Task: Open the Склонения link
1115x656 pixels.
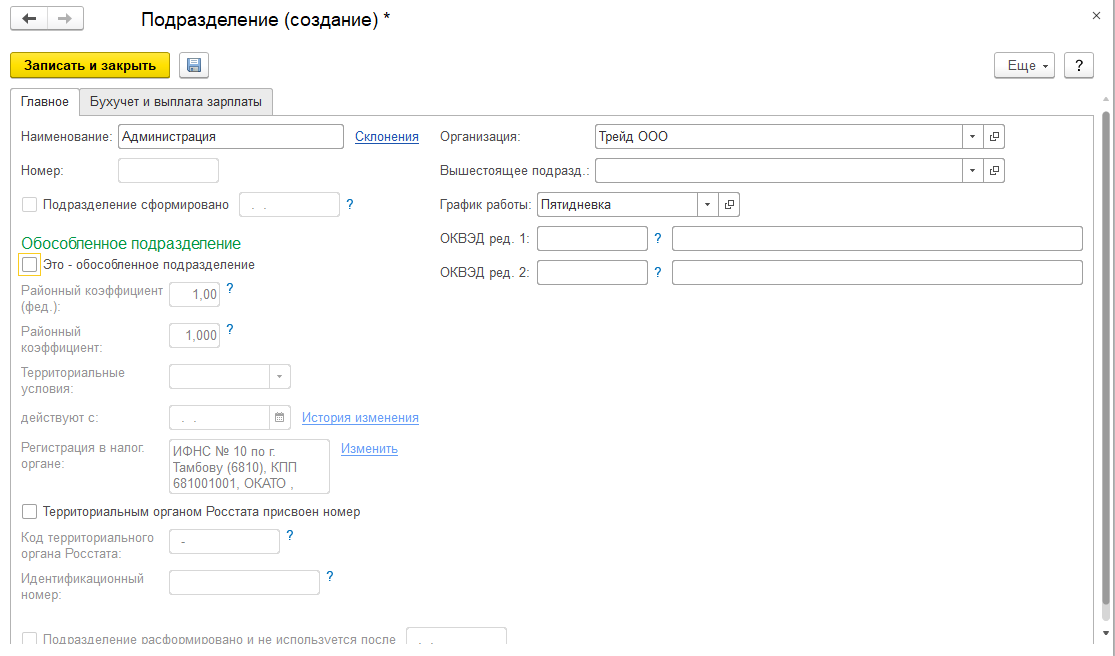Action: pyautogui.click(x=387, y=137)
